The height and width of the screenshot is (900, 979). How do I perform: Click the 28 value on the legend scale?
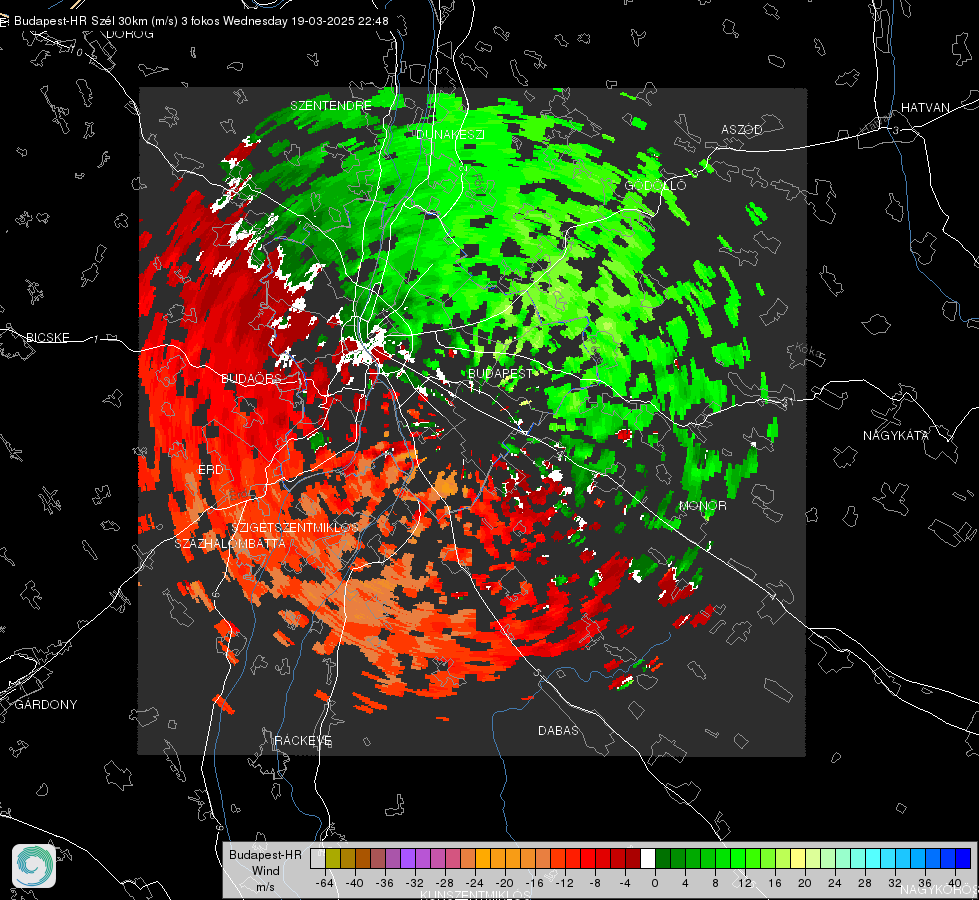pyautogui.click(x=865, y=883)
